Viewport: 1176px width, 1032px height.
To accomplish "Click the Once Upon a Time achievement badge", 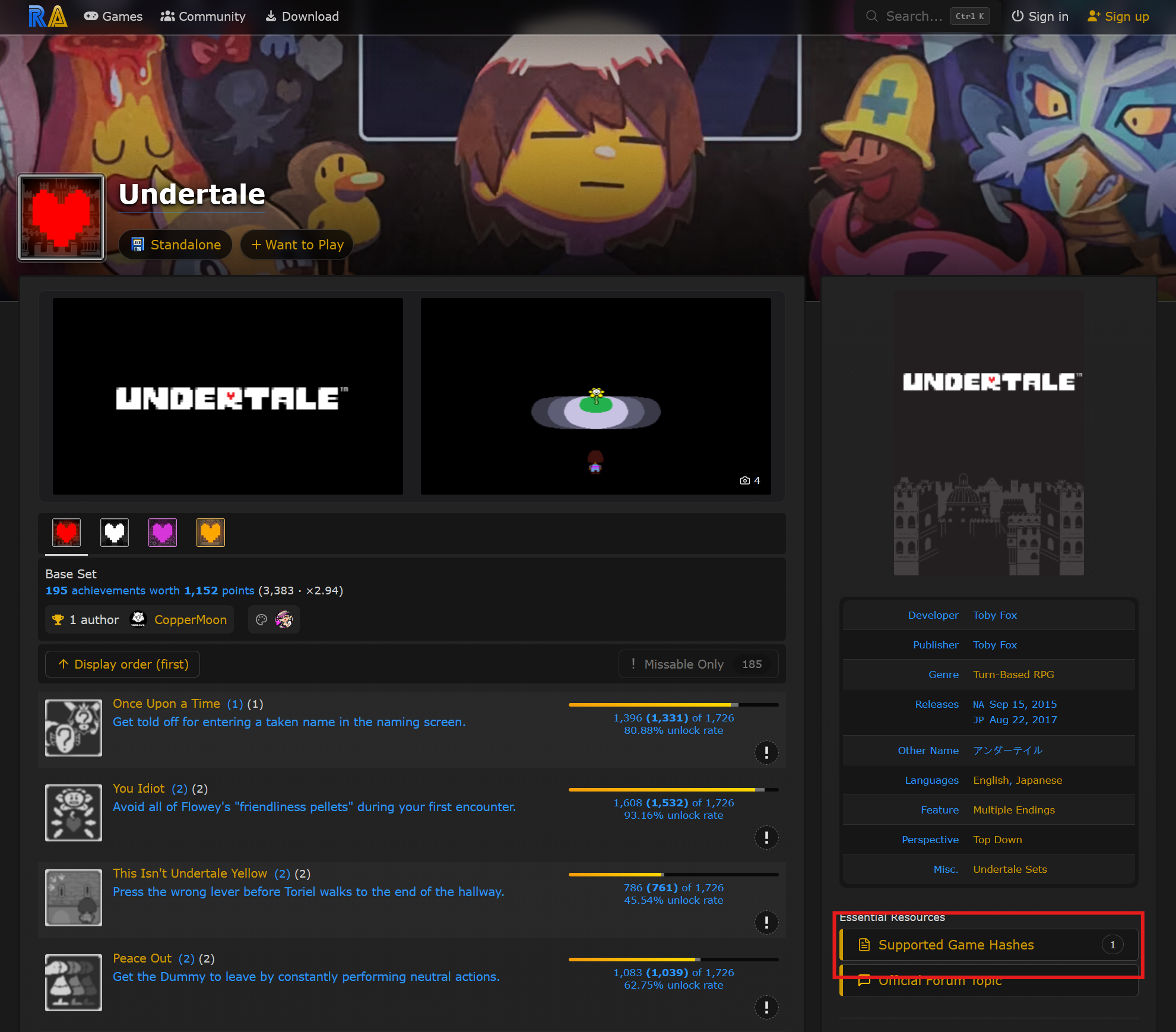I will point(74,727).
